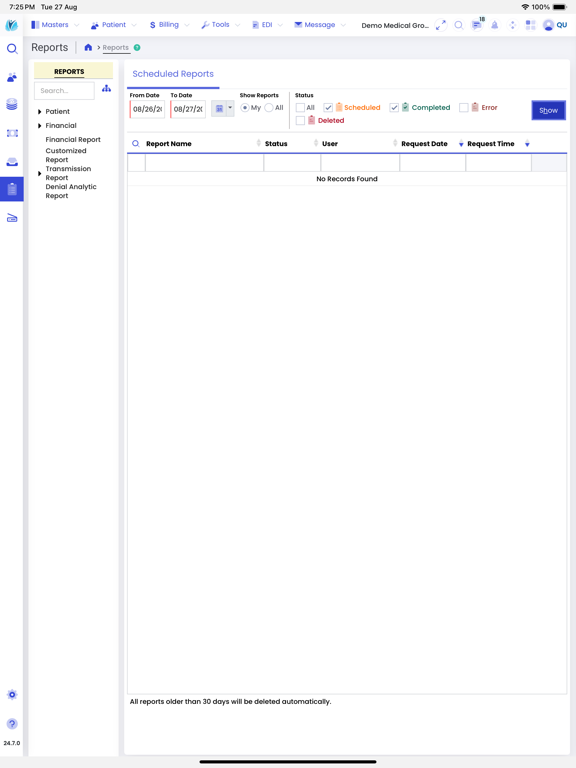Open the help question mark icon
The width and height of the screenshot is (576, 768).
(12, 723)
